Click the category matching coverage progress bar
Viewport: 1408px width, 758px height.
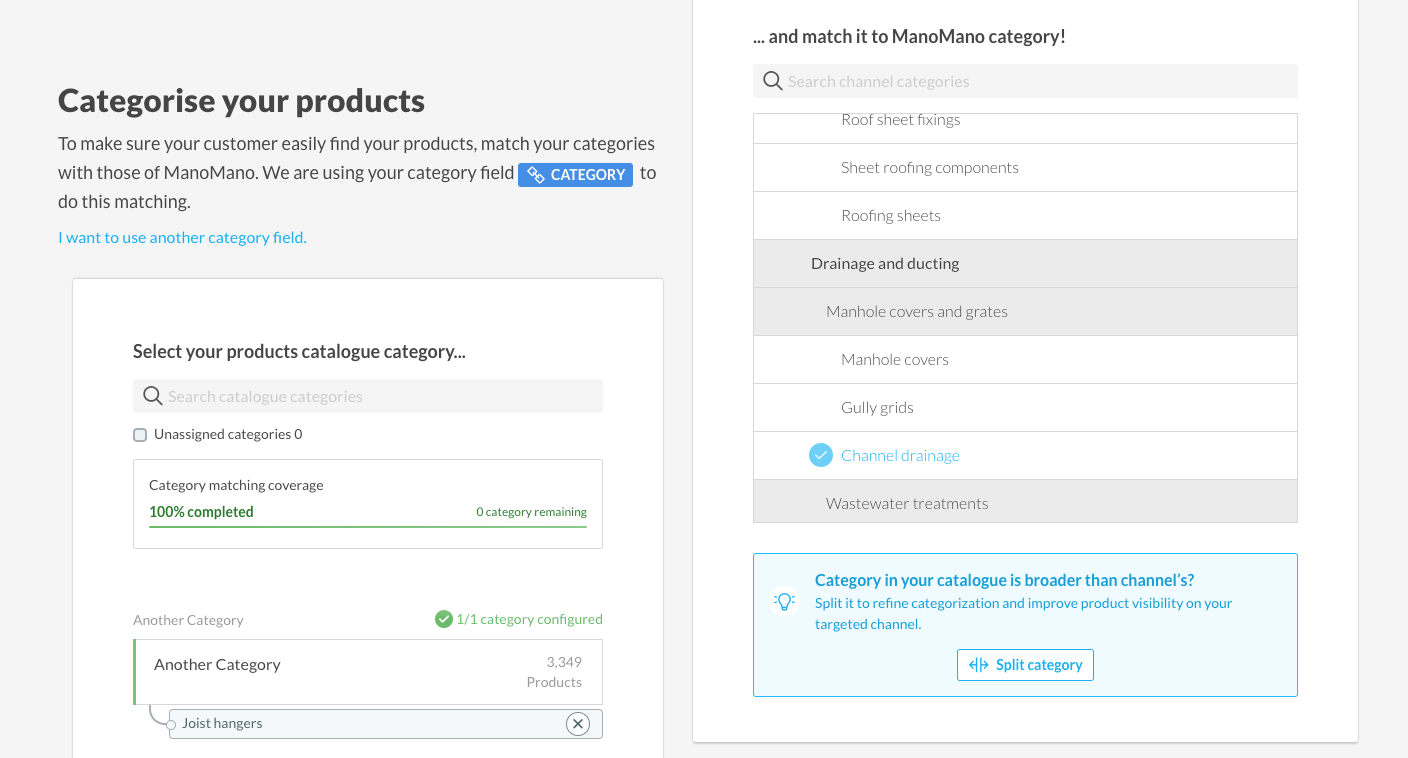tap(367, 526)
